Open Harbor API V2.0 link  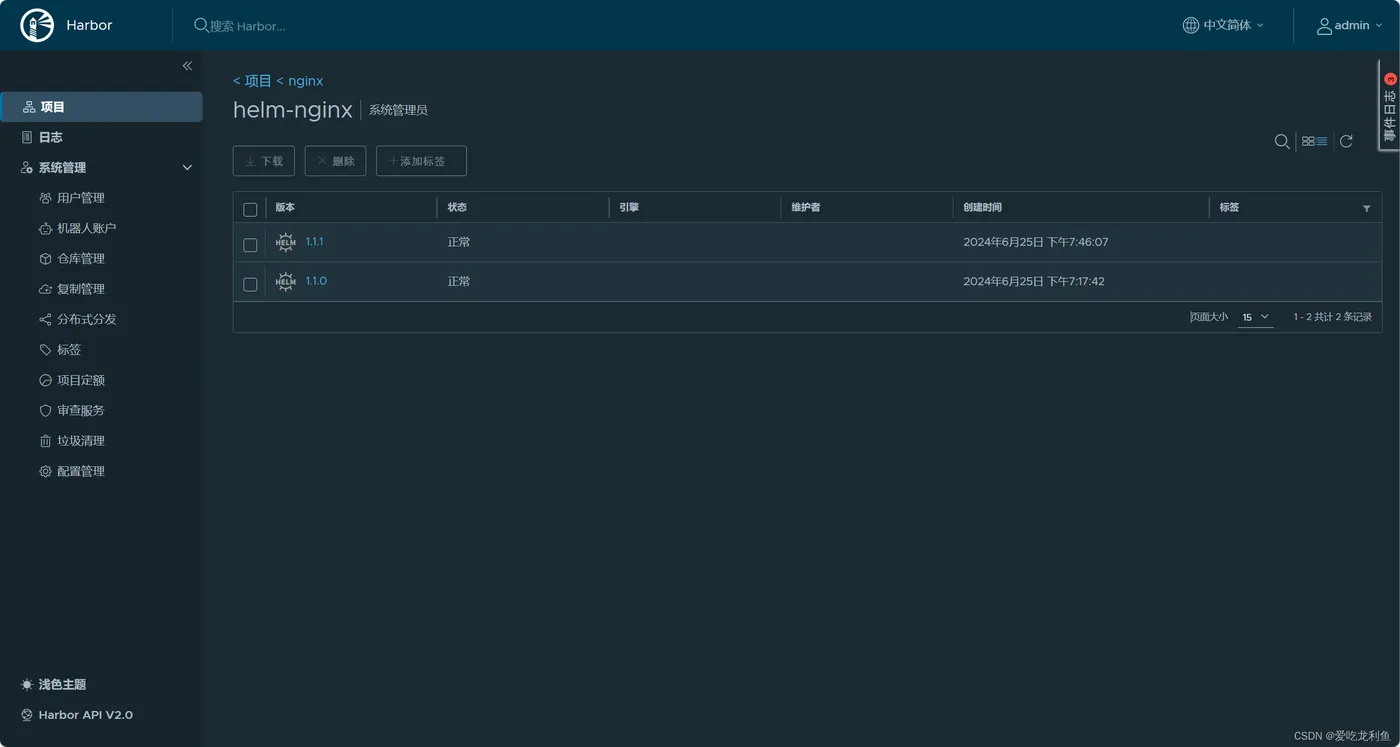click(x=77, y=715)
